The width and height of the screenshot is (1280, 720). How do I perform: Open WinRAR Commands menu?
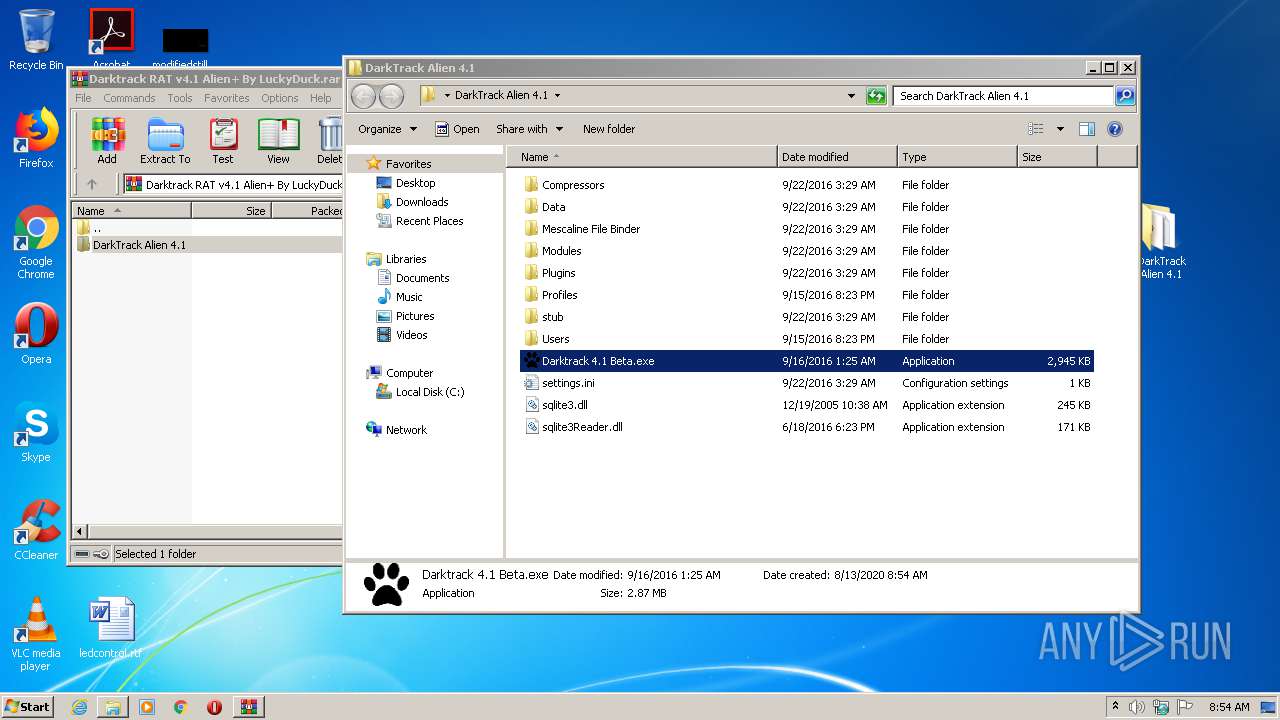coord(129,98)
